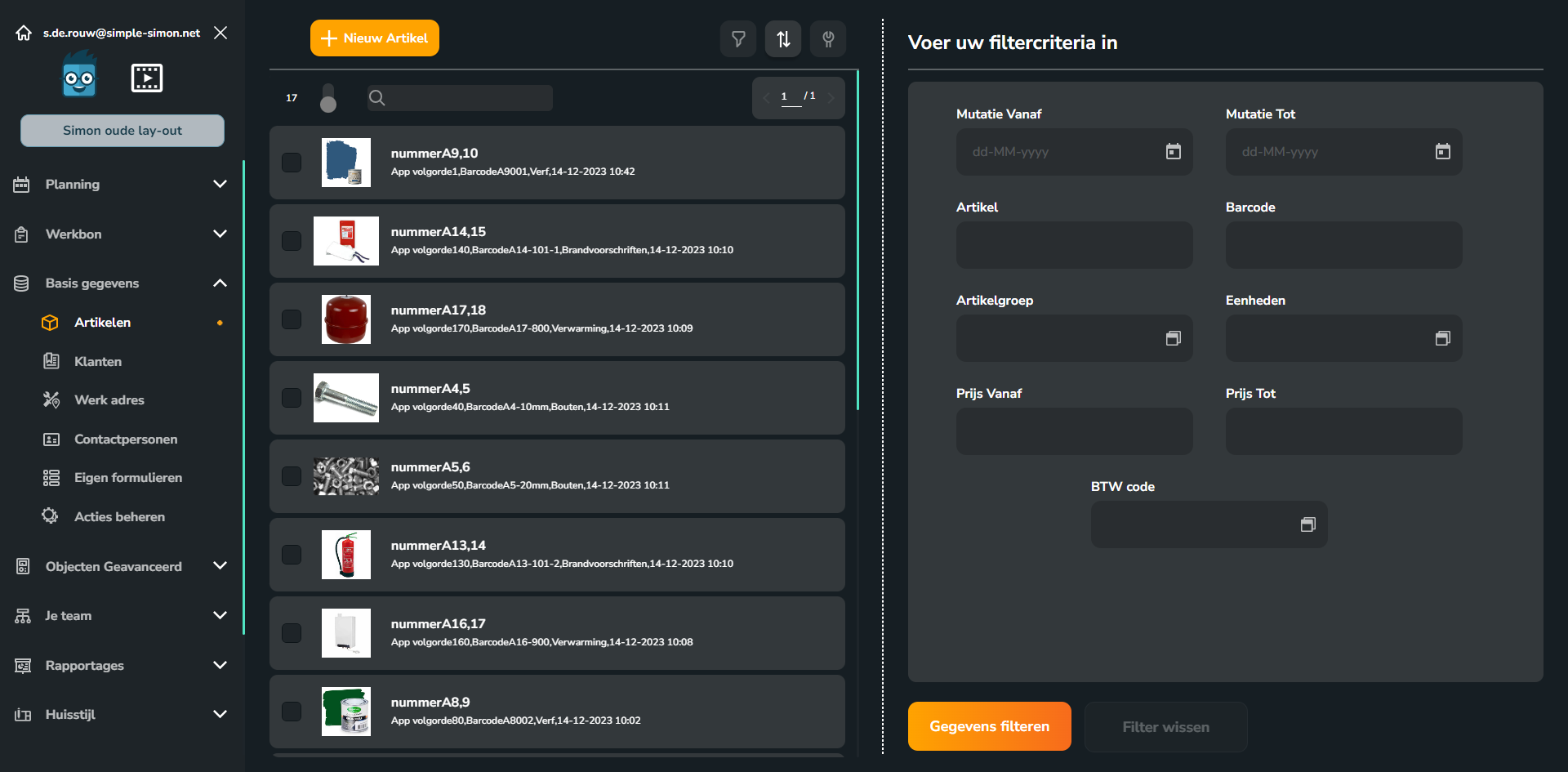Go to Contactpersonen in sidebar
This screenshot has height=772, width=1568.
point(126,440)
